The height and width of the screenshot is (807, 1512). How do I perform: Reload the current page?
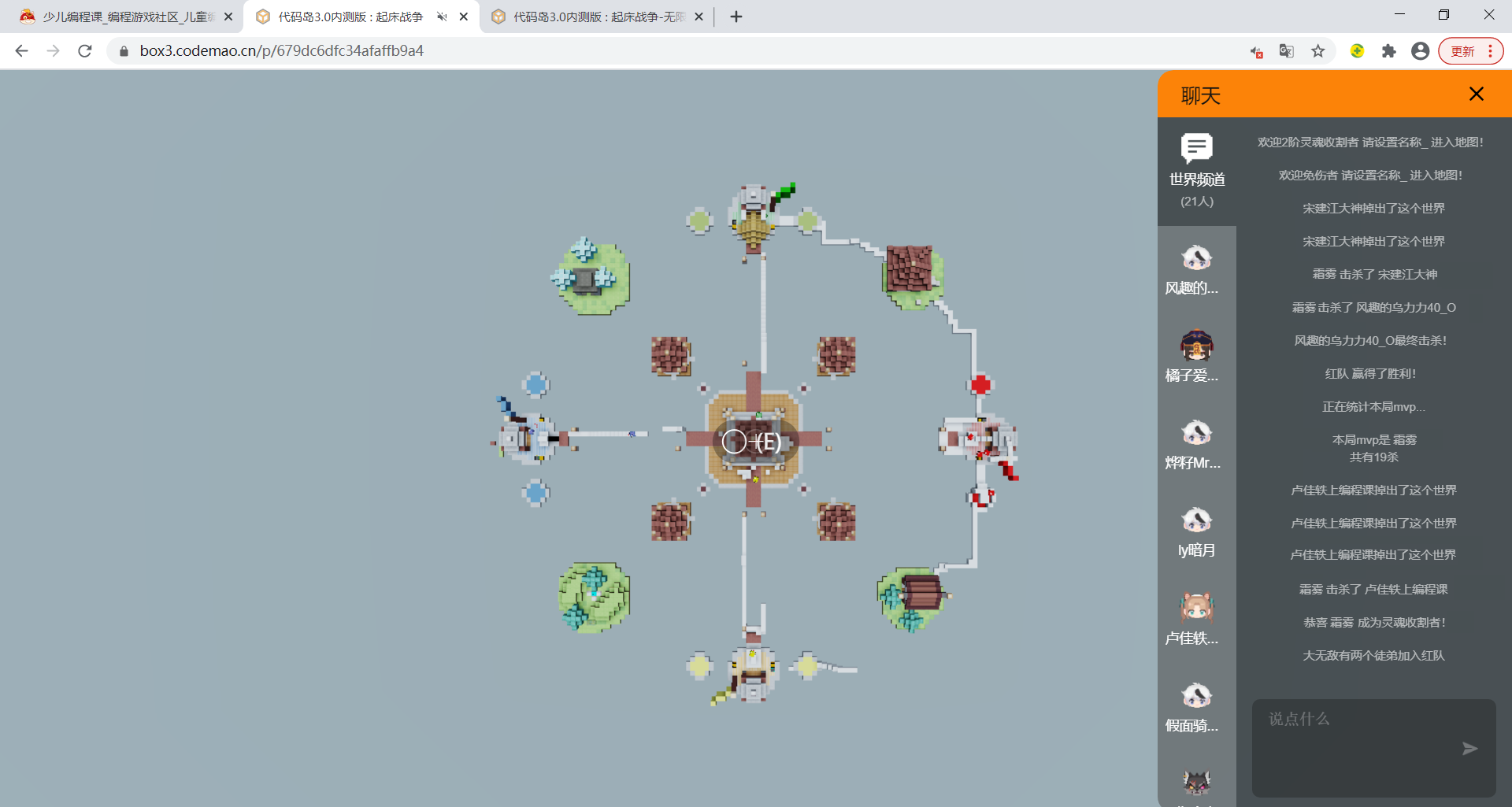point(85,51)
